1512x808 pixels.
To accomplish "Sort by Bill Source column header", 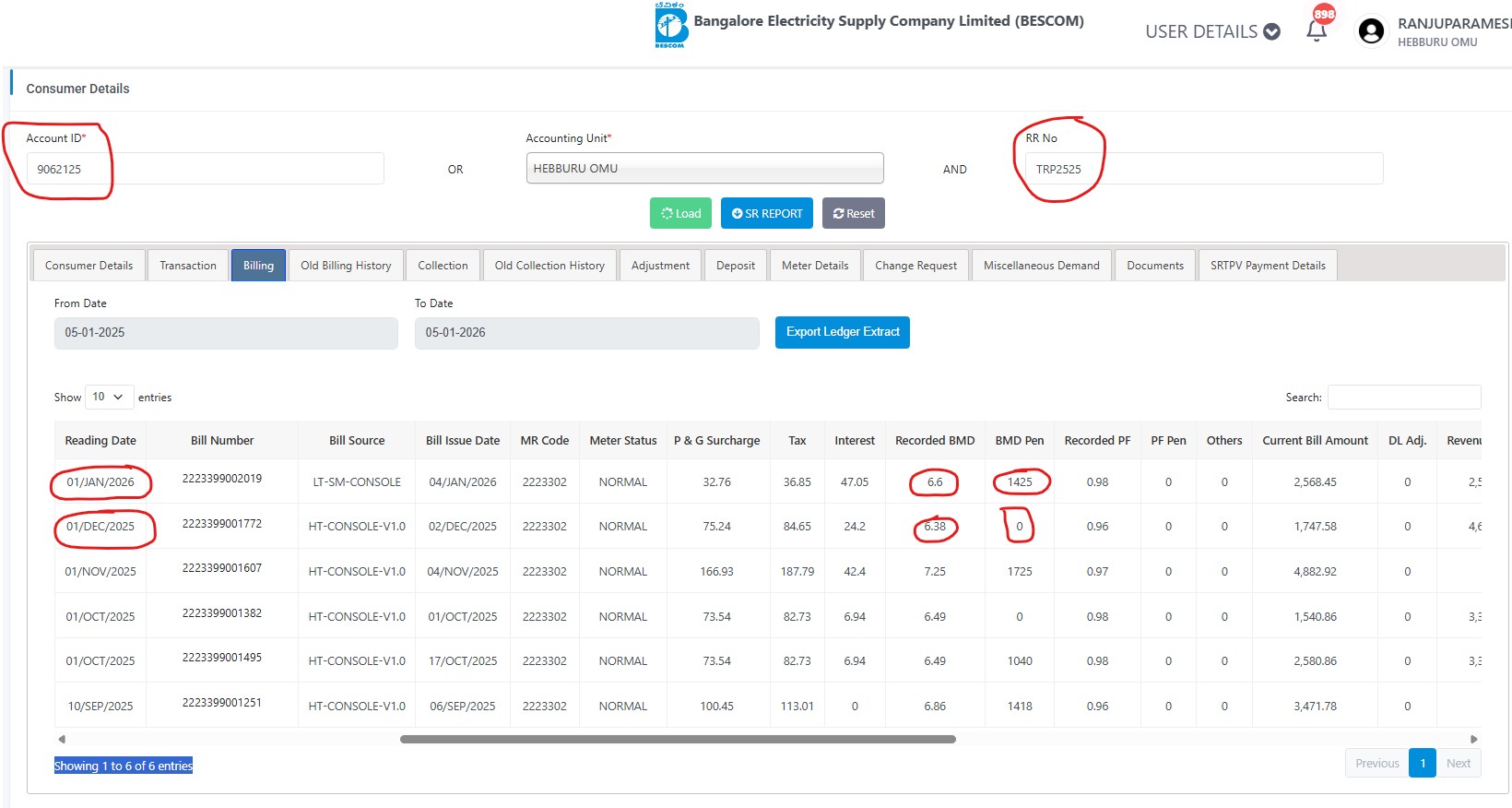I will [357, 441].
